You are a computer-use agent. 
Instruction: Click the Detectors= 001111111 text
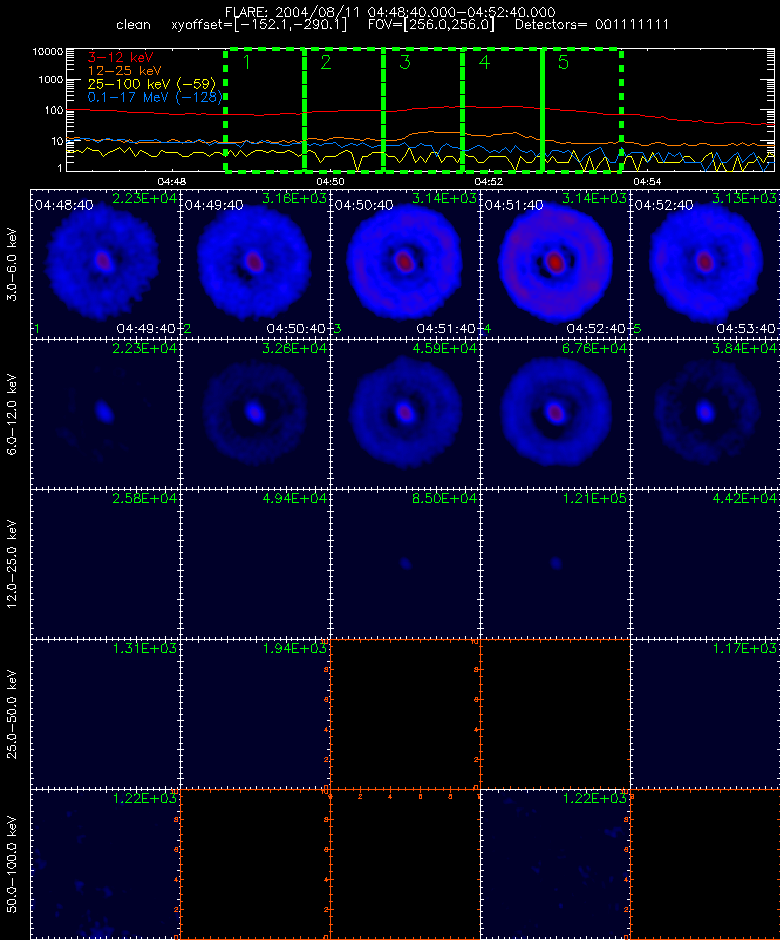[x=592, y=25]
